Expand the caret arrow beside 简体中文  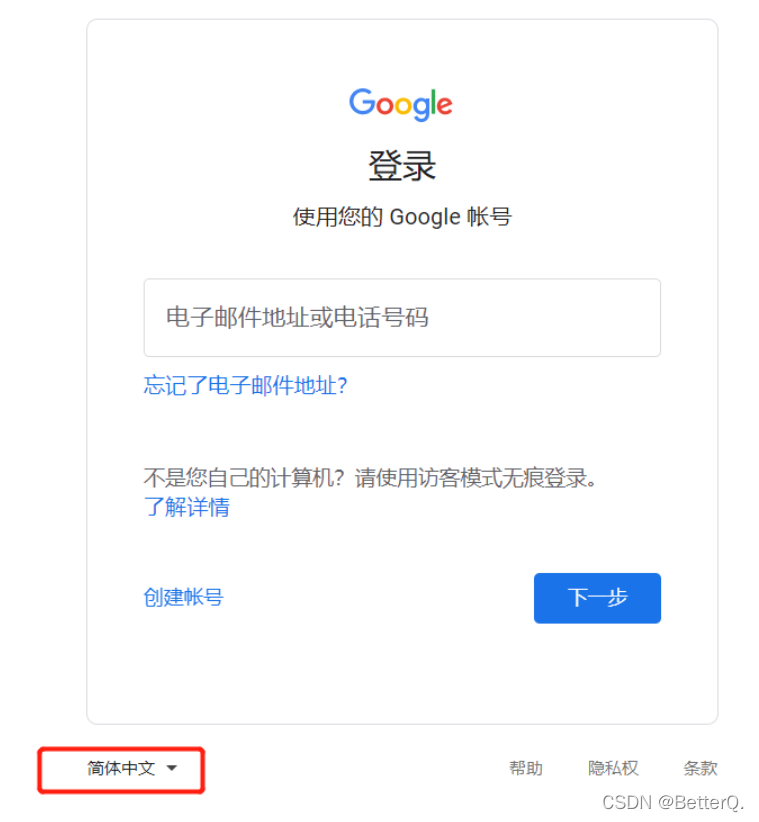pyautogui.click(x=171, y=769)
